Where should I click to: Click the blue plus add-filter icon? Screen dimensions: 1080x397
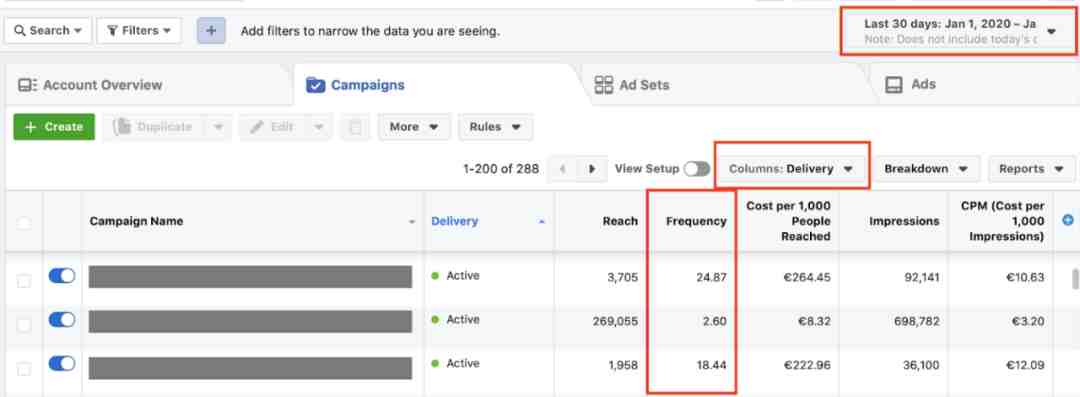[211, 31]
